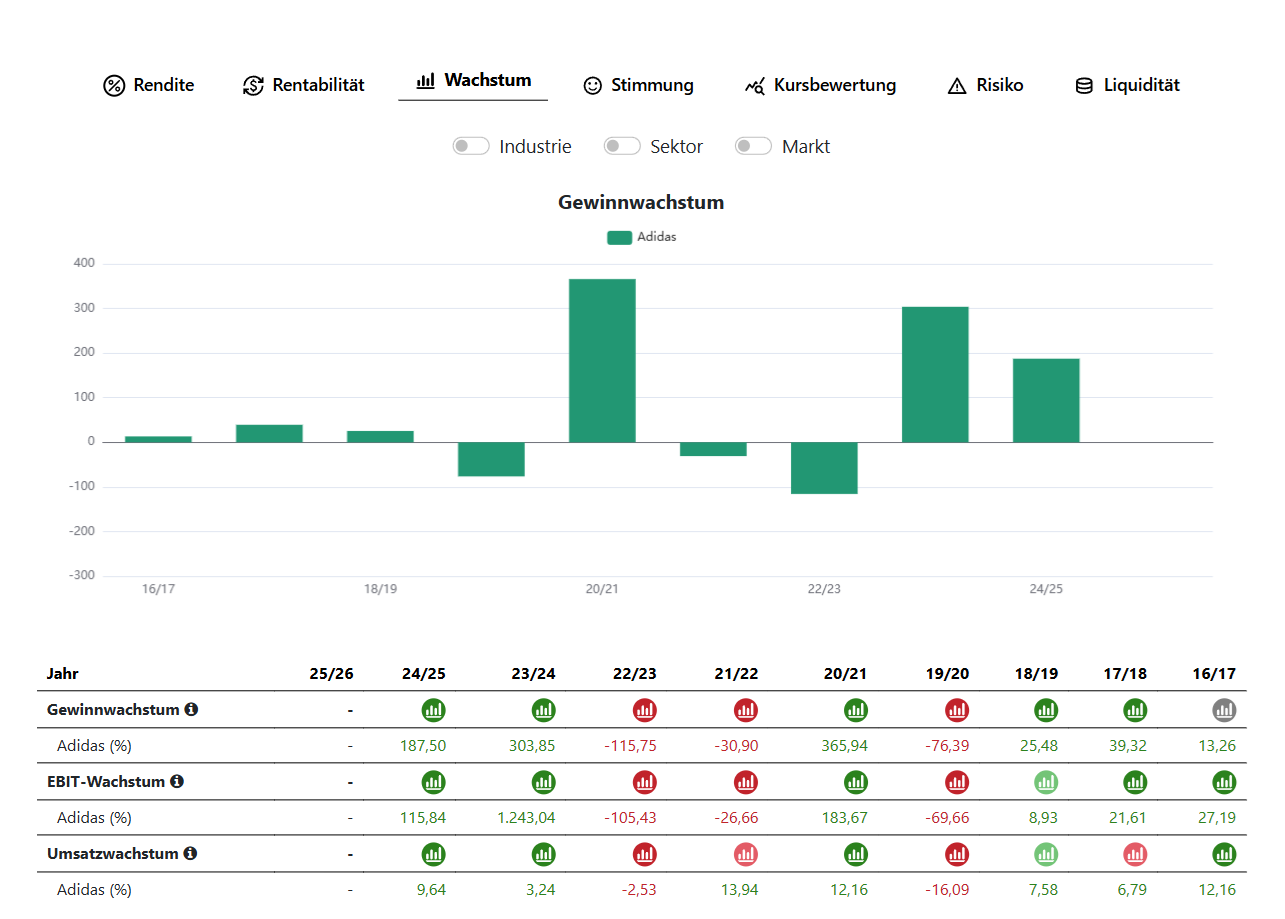Click the Gewinnwachstum value 13,26

coord(1218,746)
